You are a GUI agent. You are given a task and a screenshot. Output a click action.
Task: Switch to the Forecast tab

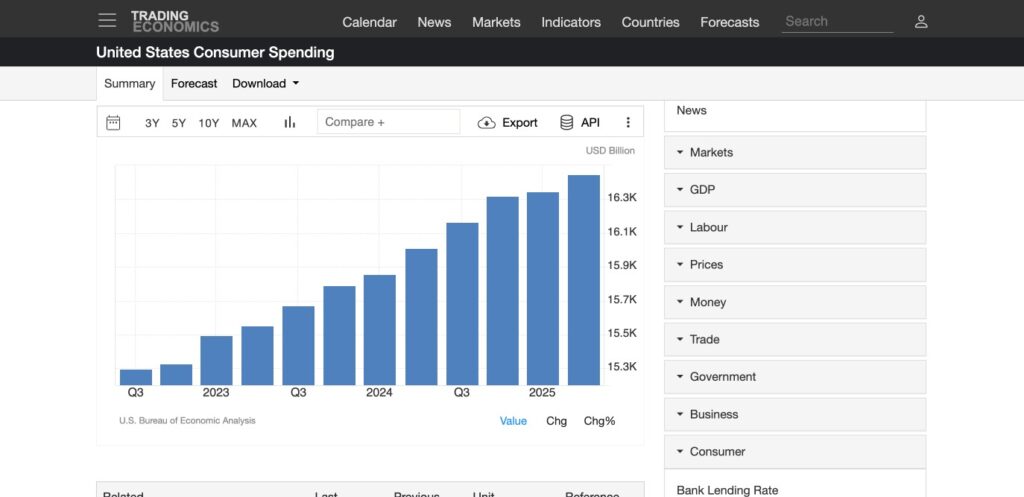click(x=194, y=84)
